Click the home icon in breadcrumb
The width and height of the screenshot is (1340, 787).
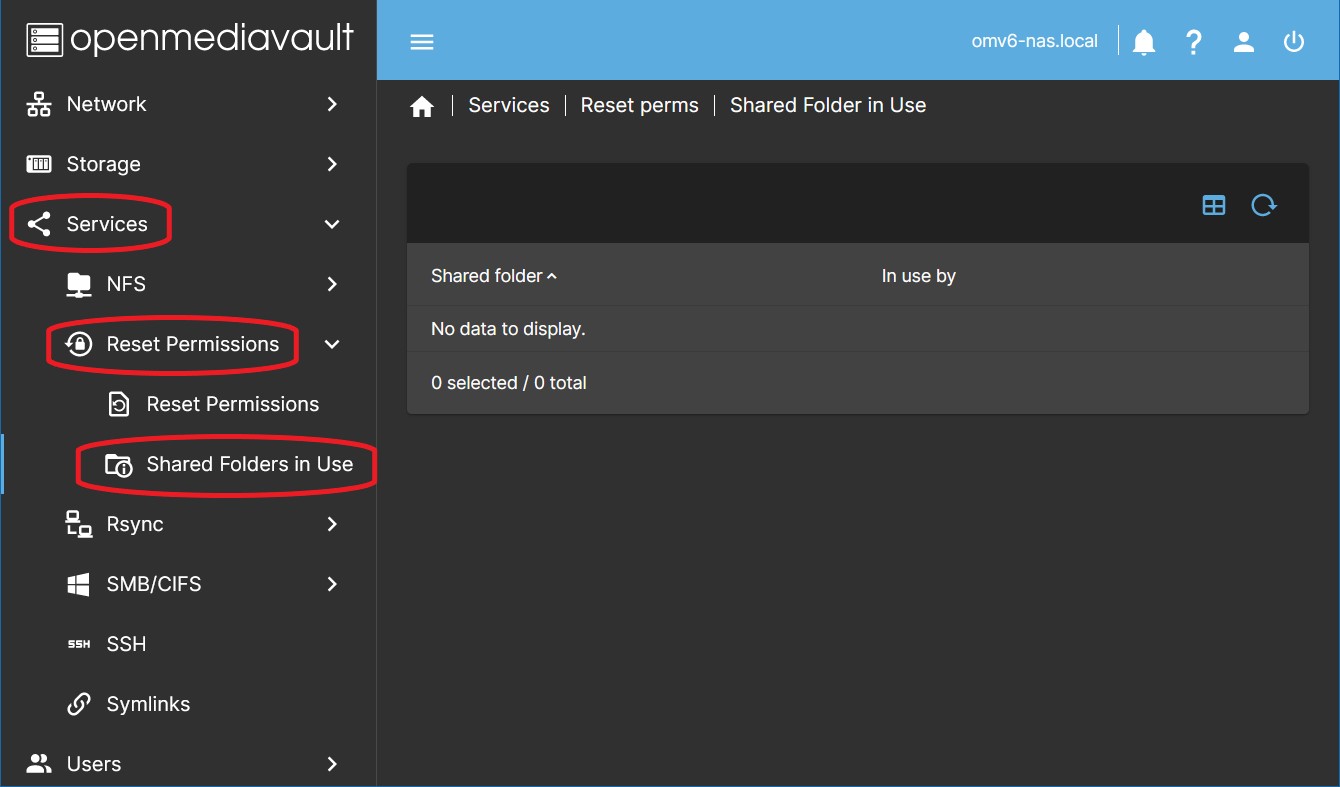pyautogui.click(x=422, y=107)
